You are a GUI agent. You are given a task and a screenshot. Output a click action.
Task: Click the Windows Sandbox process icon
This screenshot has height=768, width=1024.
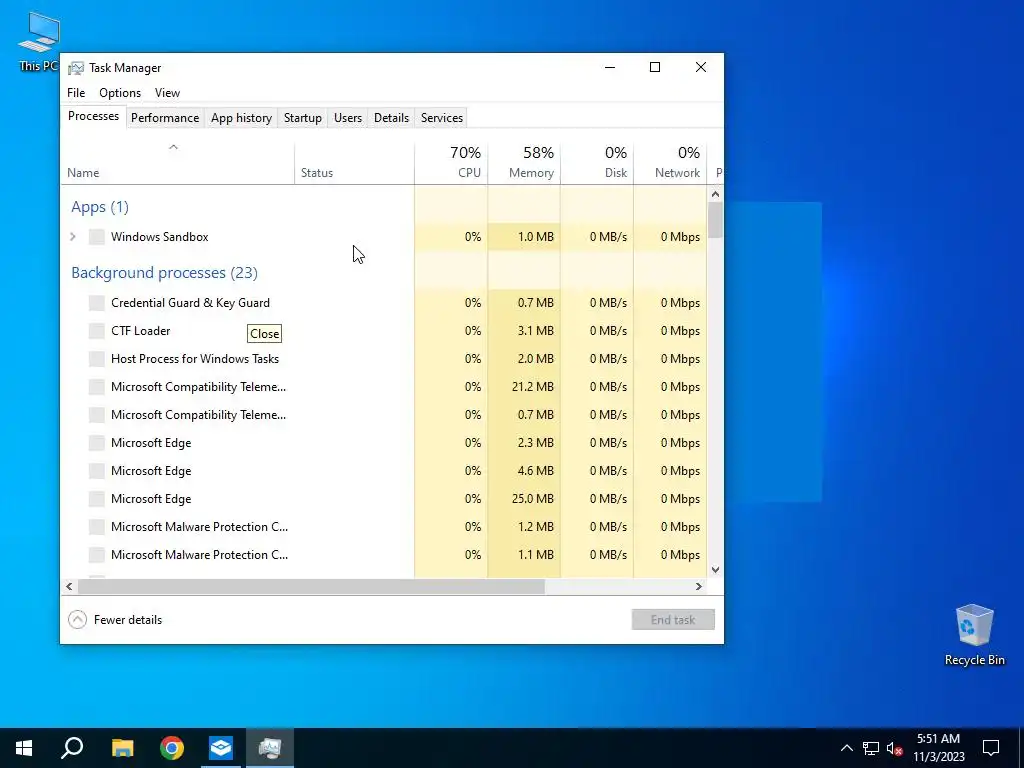tap(97, 237)
